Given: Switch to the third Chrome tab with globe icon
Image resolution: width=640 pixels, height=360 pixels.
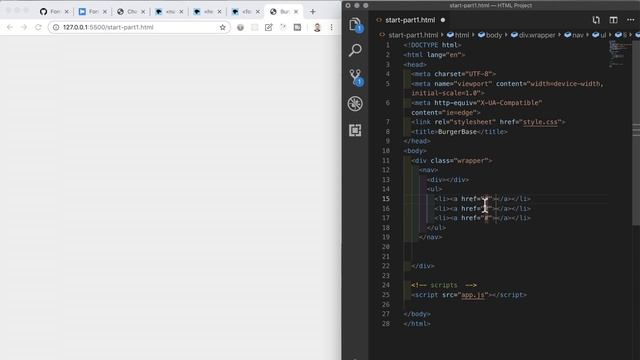Looking at the screenshot, I should point(131,12).
